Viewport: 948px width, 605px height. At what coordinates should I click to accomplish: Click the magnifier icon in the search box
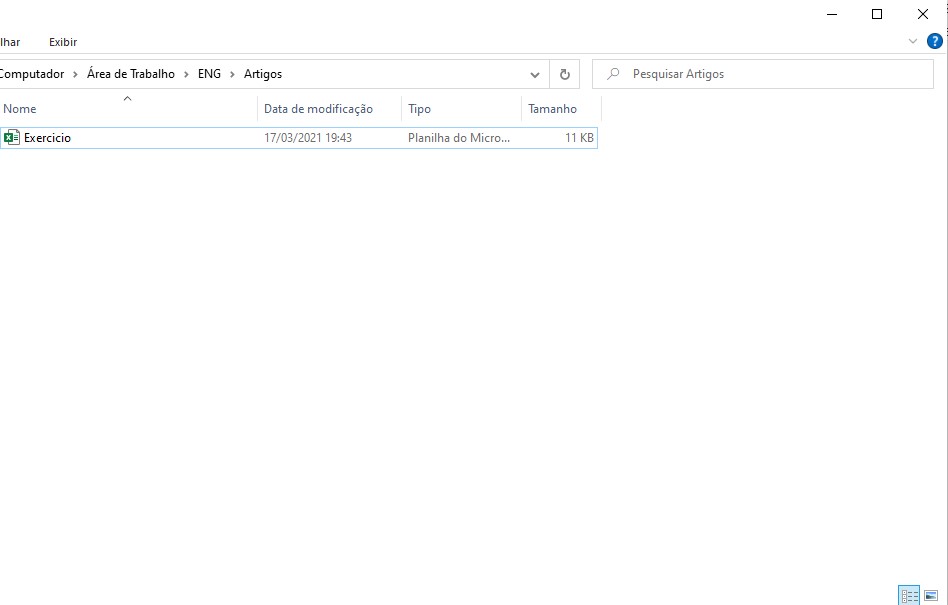[614, 74]
